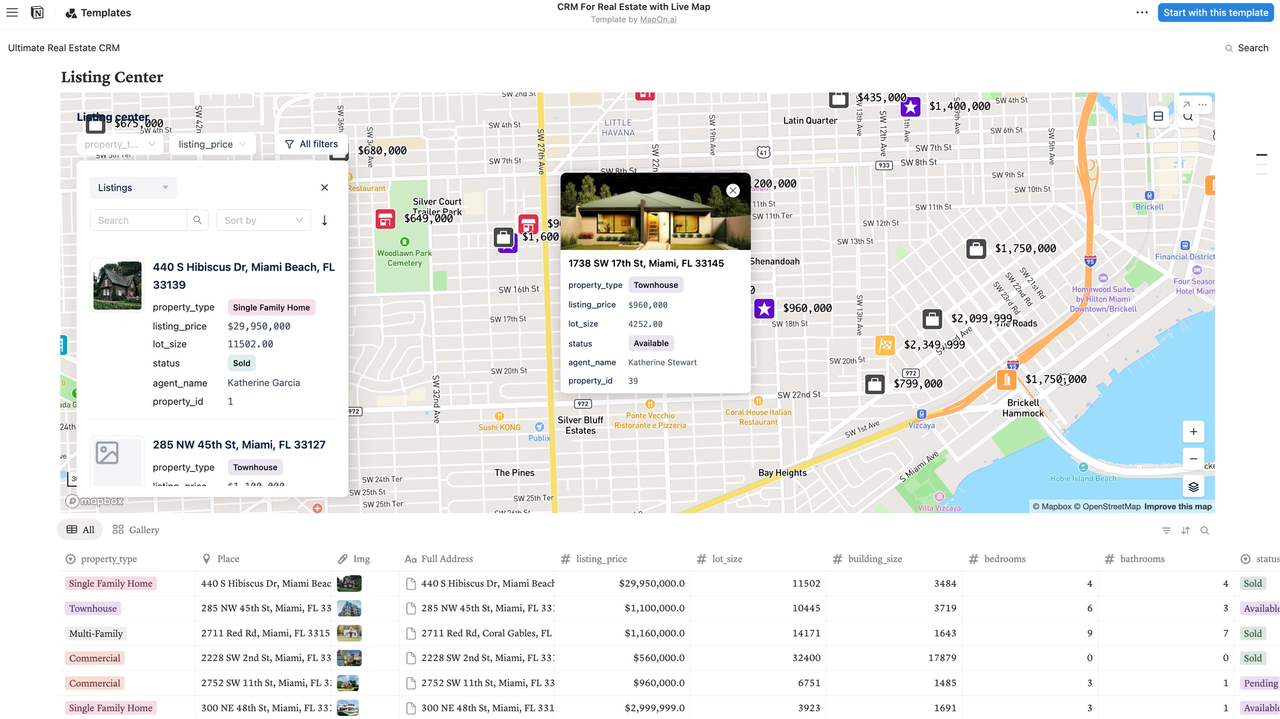Open map in full page arrow
The width and height of the screenshot is (1280, 719).
[x=1186, y=104]
